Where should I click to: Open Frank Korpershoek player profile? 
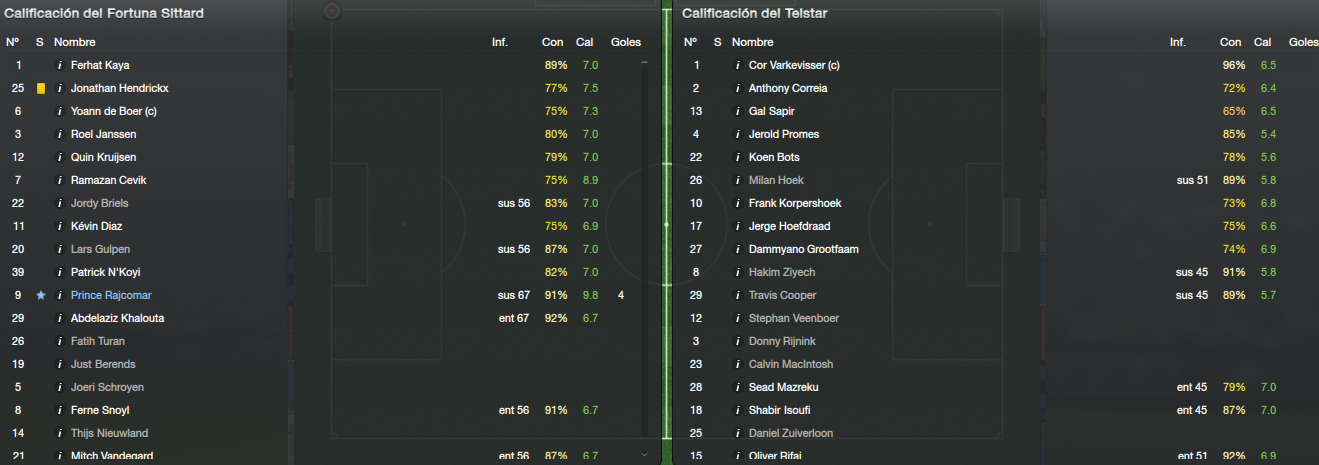point(795,203)
